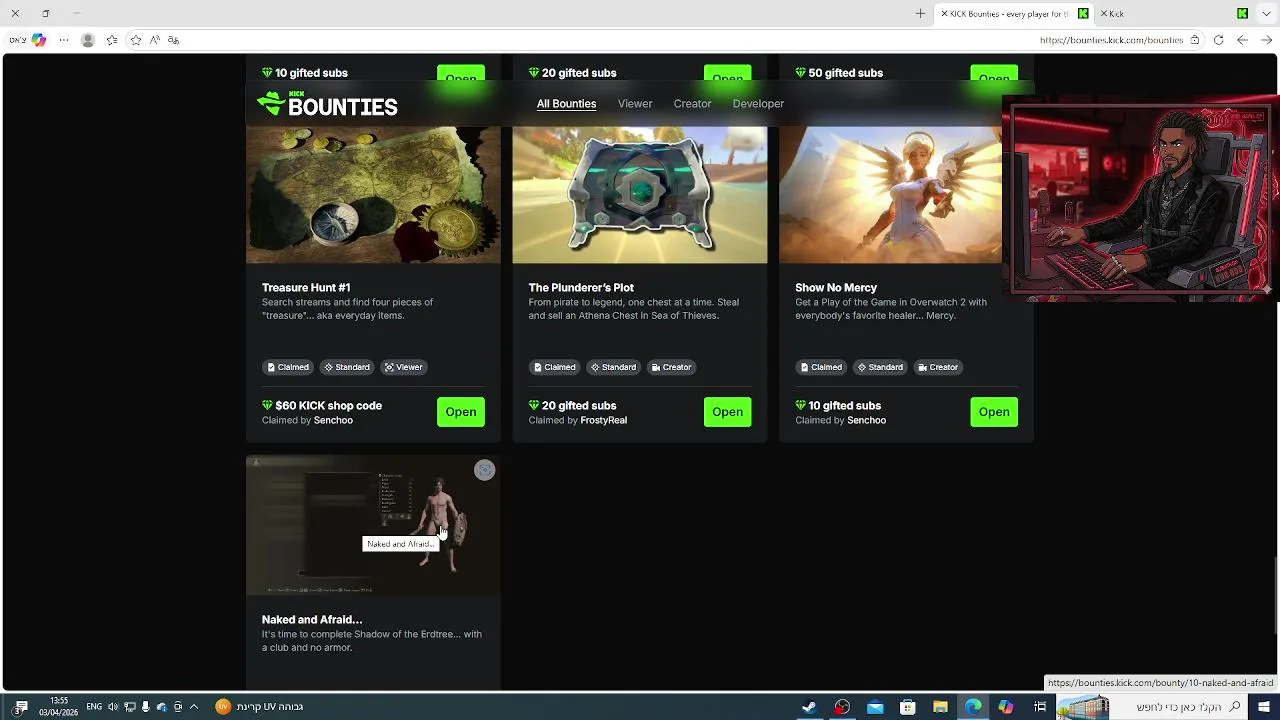The height and width of the screenshot is (720, 1280).
Task: Click the microphone tray icon
Action: pyautogui.click(x=146, y=707)
